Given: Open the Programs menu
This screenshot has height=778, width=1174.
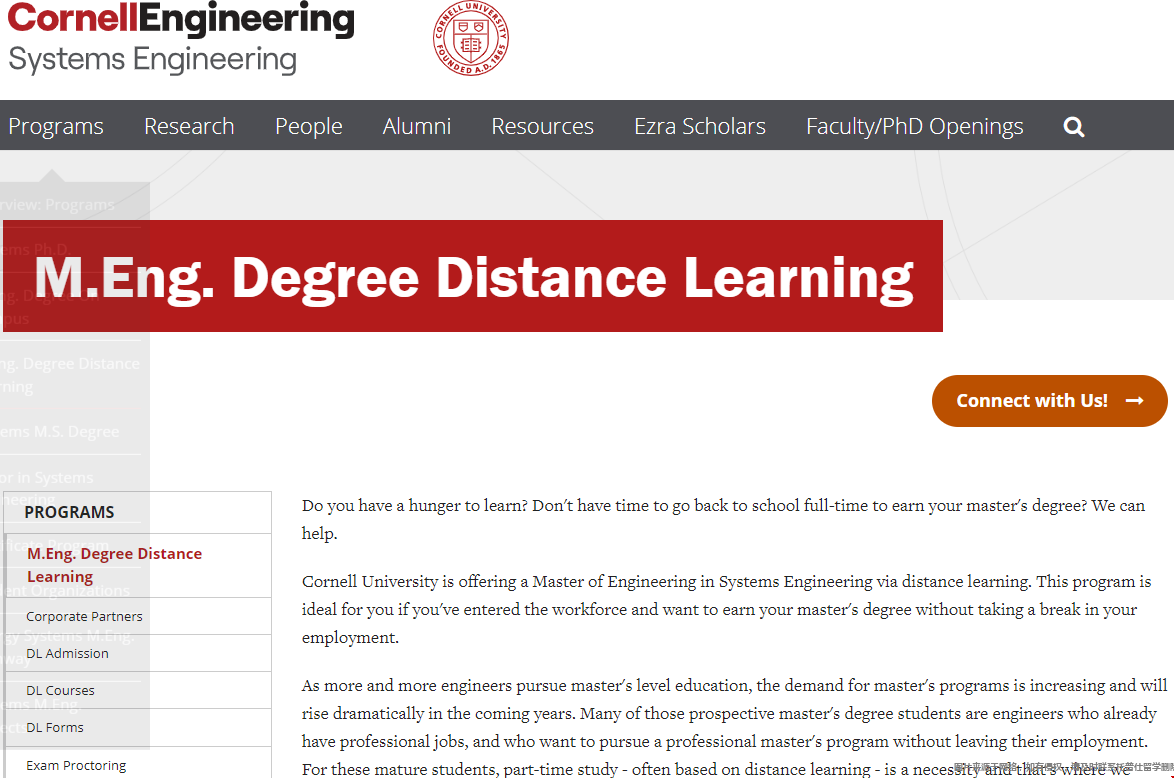Looking at the screenshot, I should point(56,126).
